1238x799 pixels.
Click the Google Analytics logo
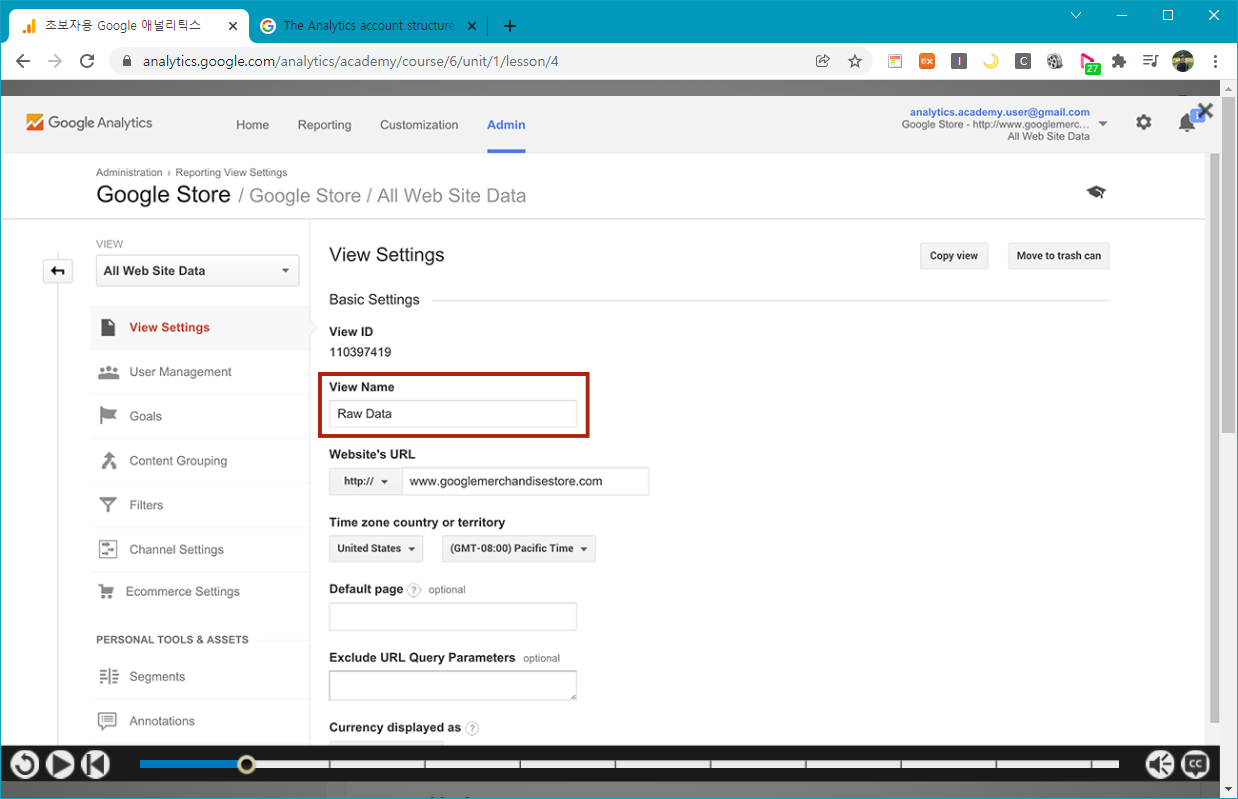[89, 123]
